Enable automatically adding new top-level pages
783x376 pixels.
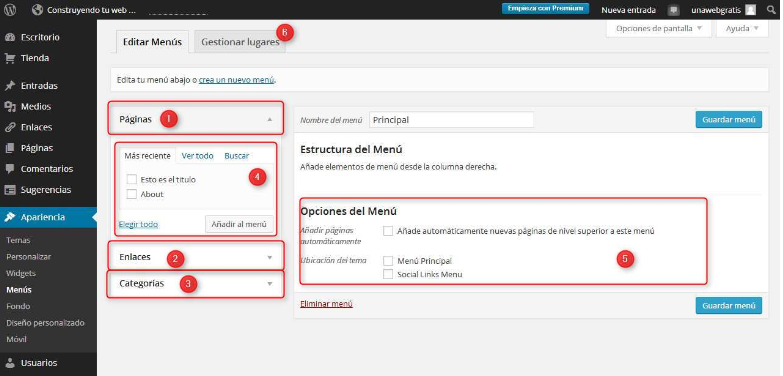click(388, 231)
